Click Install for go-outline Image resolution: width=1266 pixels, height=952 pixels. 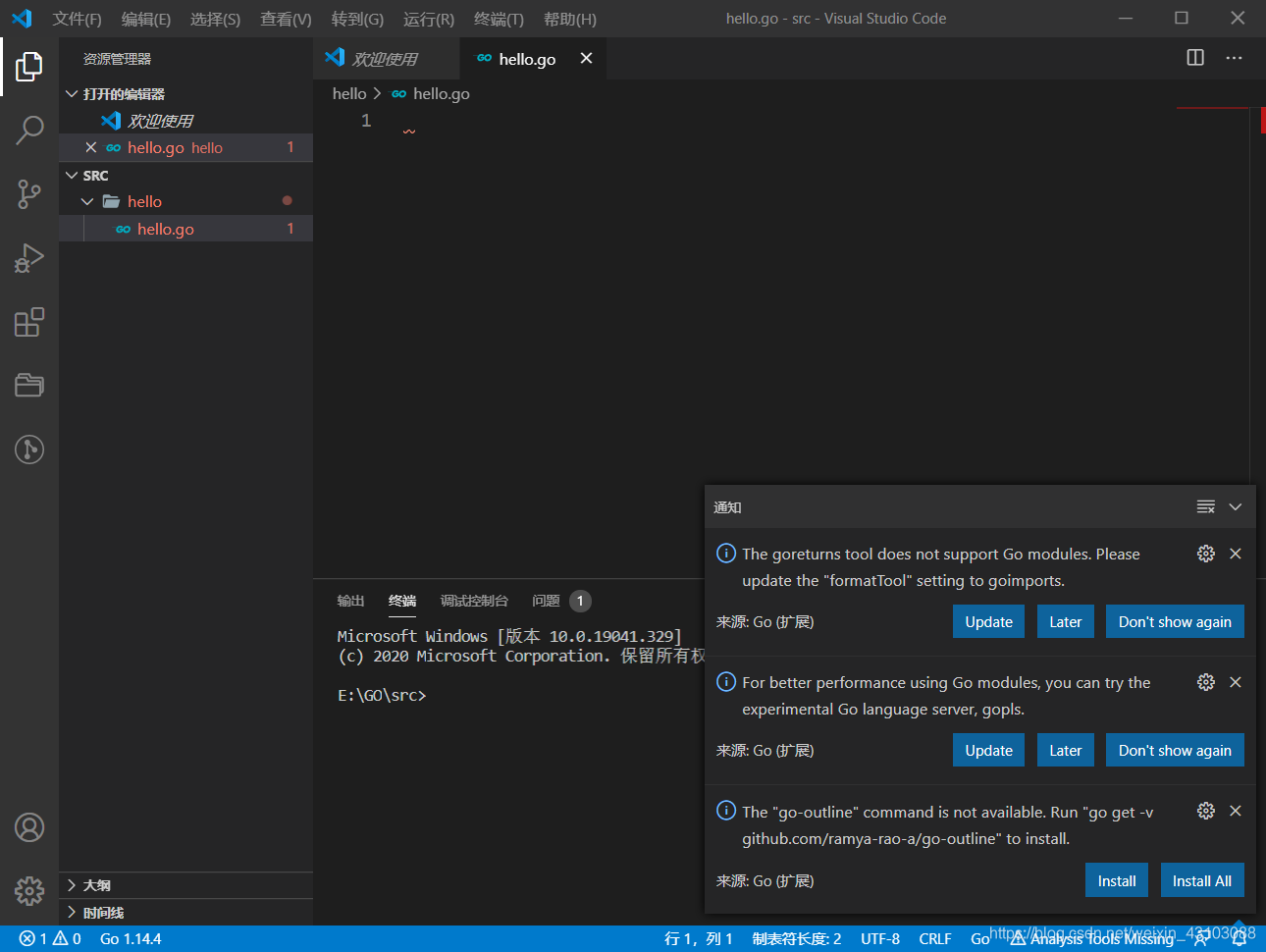[1117, 880]
